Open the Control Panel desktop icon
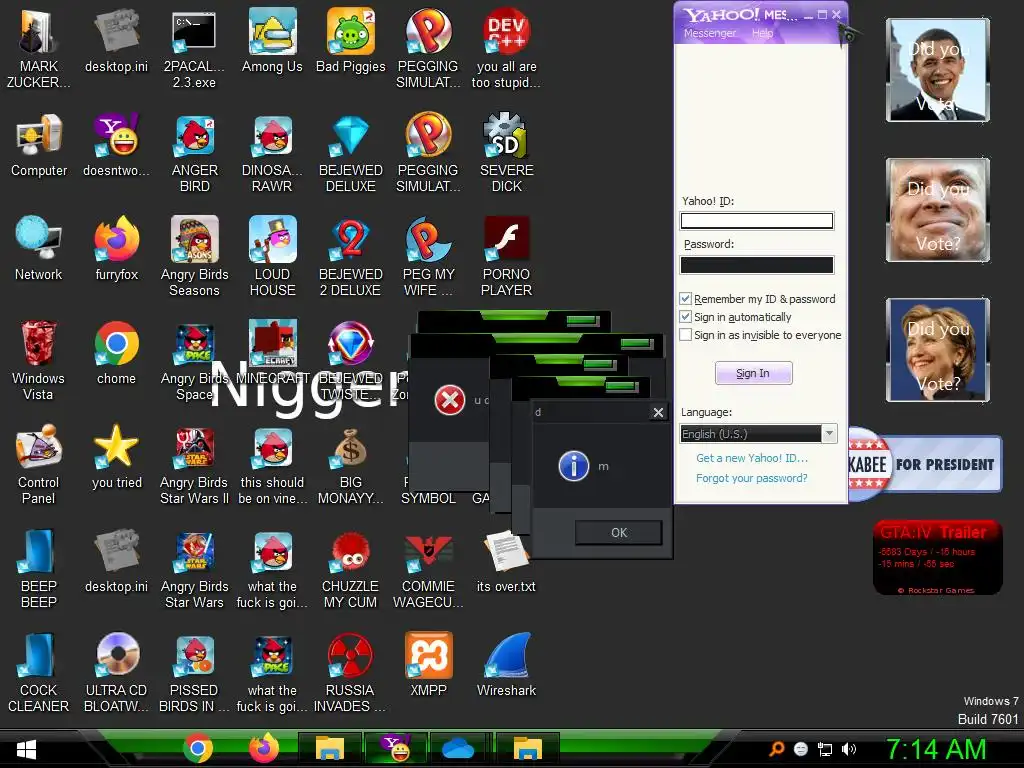The width and height of the screenshot is (1024, 768). [x=39, y=465]
